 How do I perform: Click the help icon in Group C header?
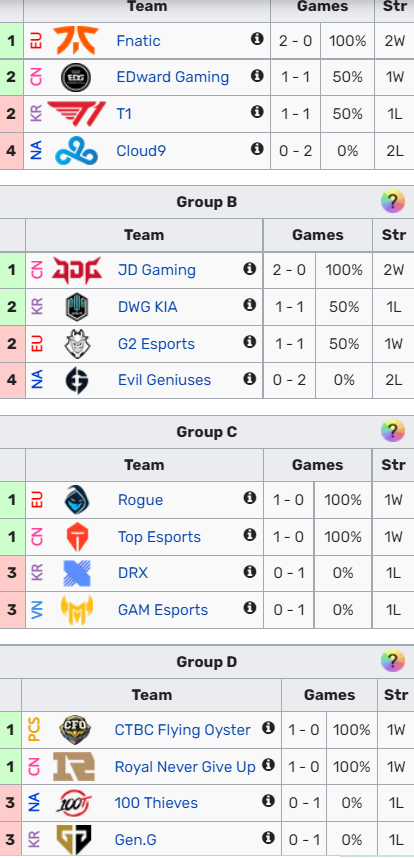tap(393, 432)
